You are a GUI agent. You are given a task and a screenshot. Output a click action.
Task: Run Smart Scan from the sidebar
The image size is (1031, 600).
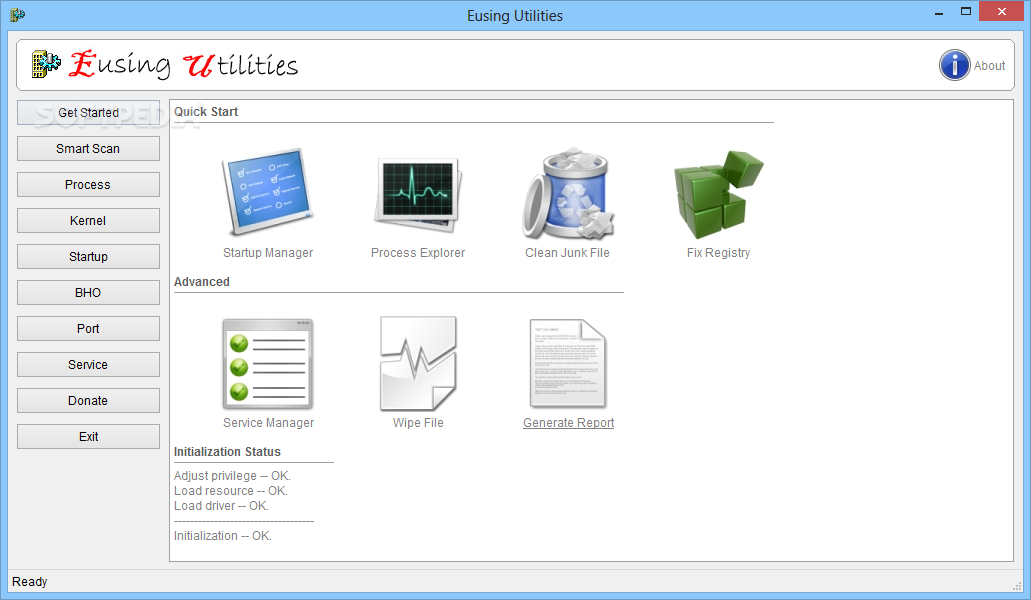(88, 149)
